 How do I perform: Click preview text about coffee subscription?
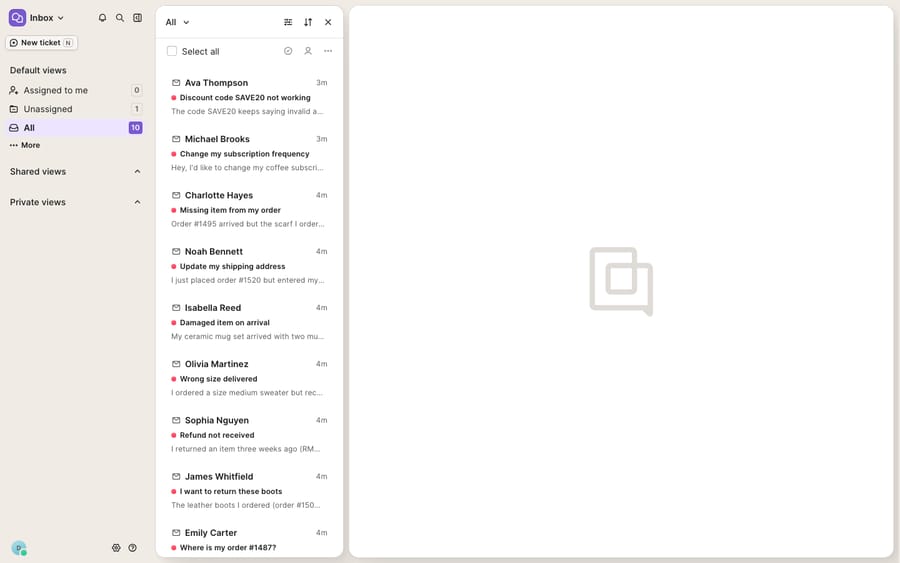point(247,168)
